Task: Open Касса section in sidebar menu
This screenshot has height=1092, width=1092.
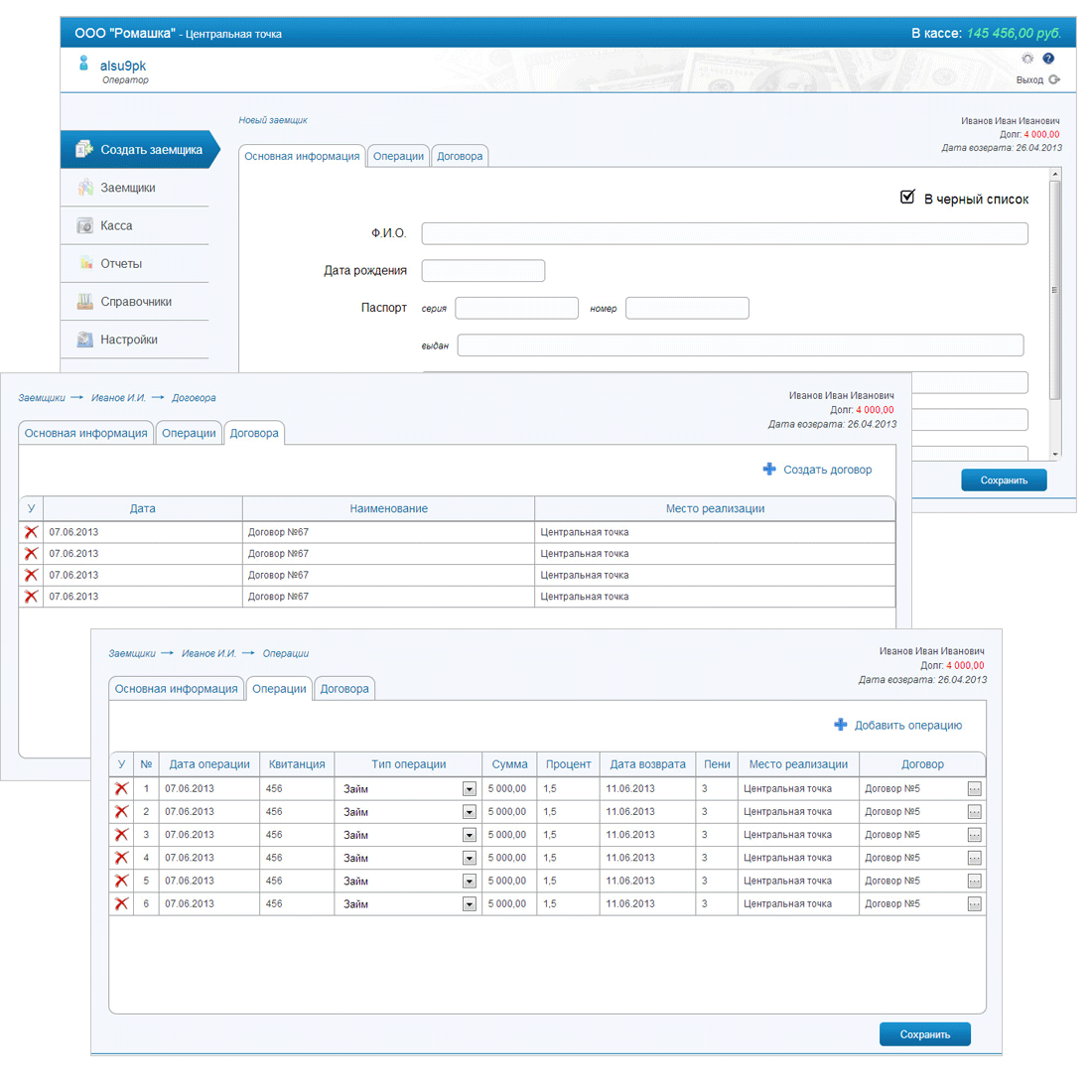Action: (134, 225)
